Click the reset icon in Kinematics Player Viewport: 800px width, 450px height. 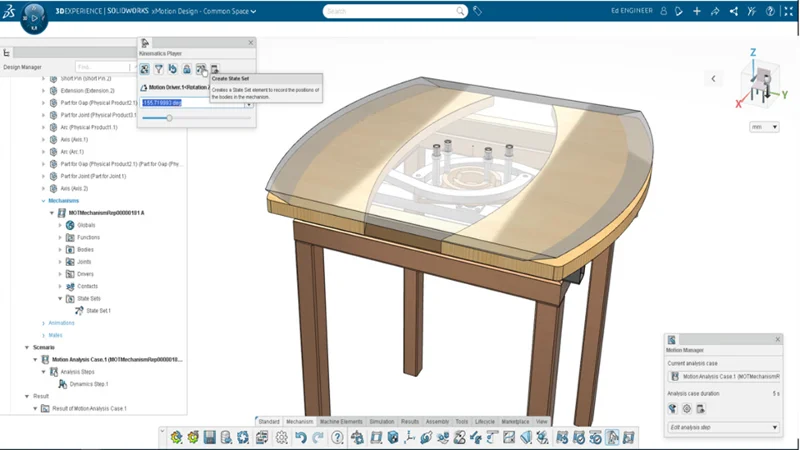[x=173, y=69]
